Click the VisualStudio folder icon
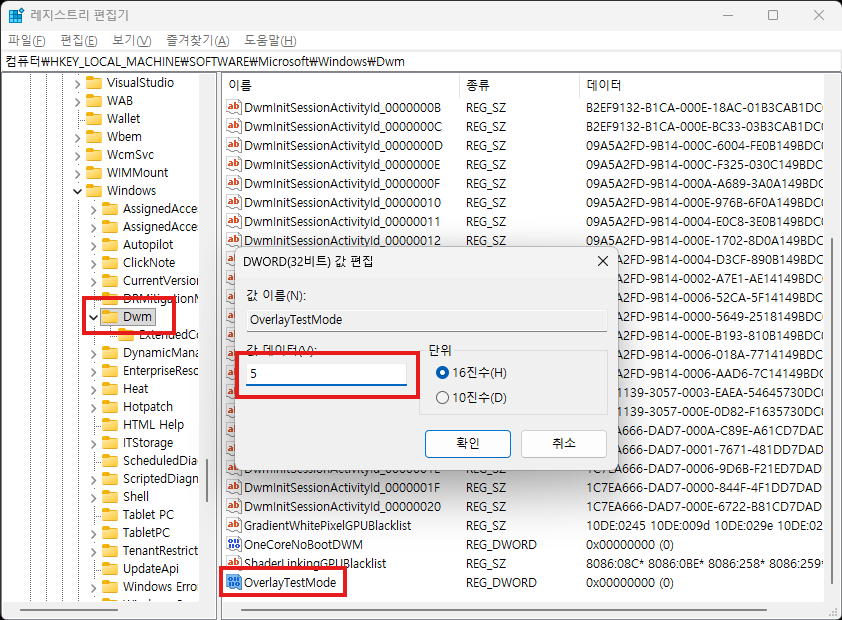Screen dimensions: 842x620 pyautogui.click(x=94, y=83)
